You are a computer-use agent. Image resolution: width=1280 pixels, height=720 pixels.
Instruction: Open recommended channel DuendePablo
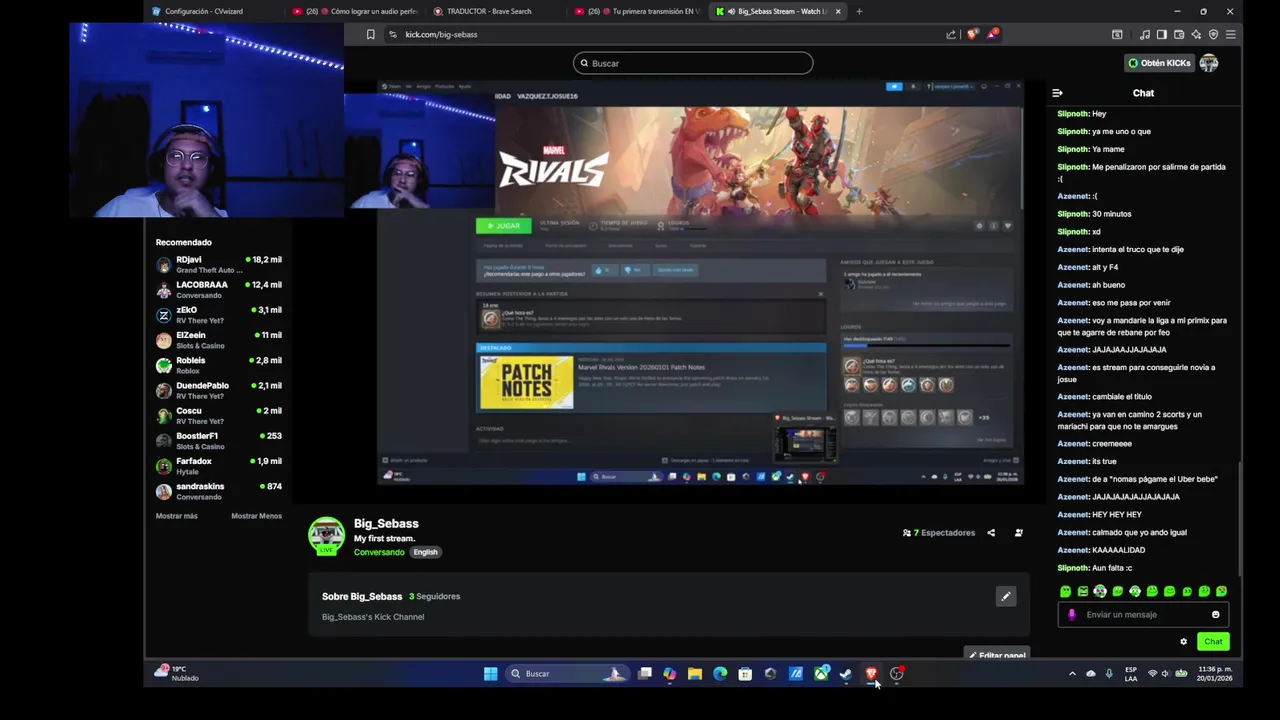218,391
